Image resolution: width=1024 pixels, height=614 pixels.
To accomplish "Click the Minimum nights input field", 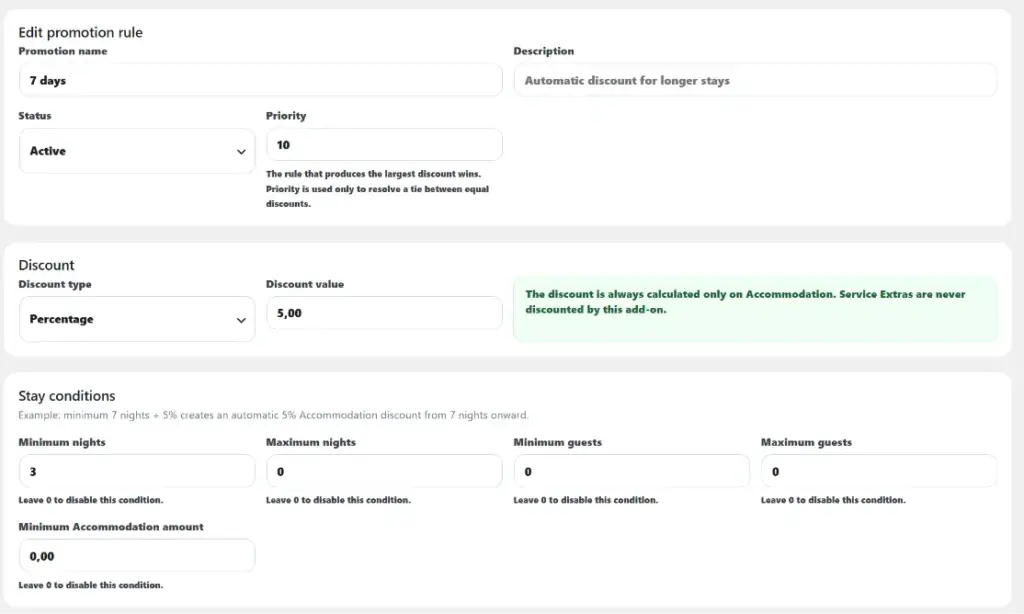I will pyautogui.click(x=137, y=471).
